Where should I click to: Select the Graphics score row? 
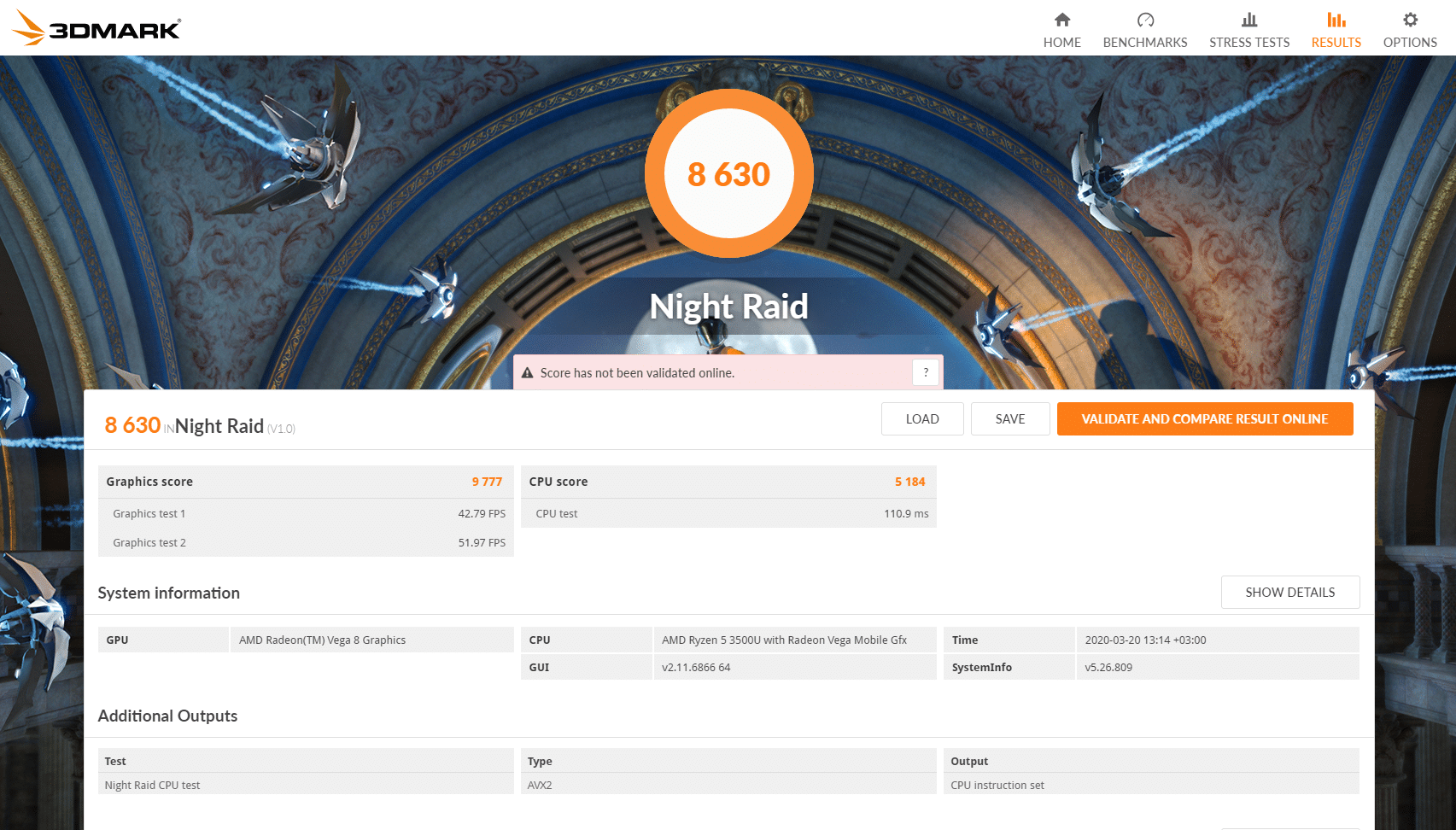(x=305, y=482)
